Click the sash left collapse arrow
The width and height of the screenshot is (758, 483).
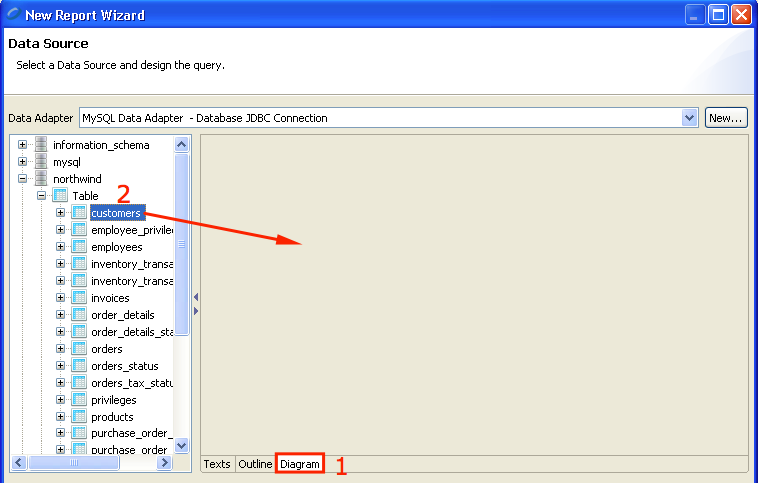(196, 297)
